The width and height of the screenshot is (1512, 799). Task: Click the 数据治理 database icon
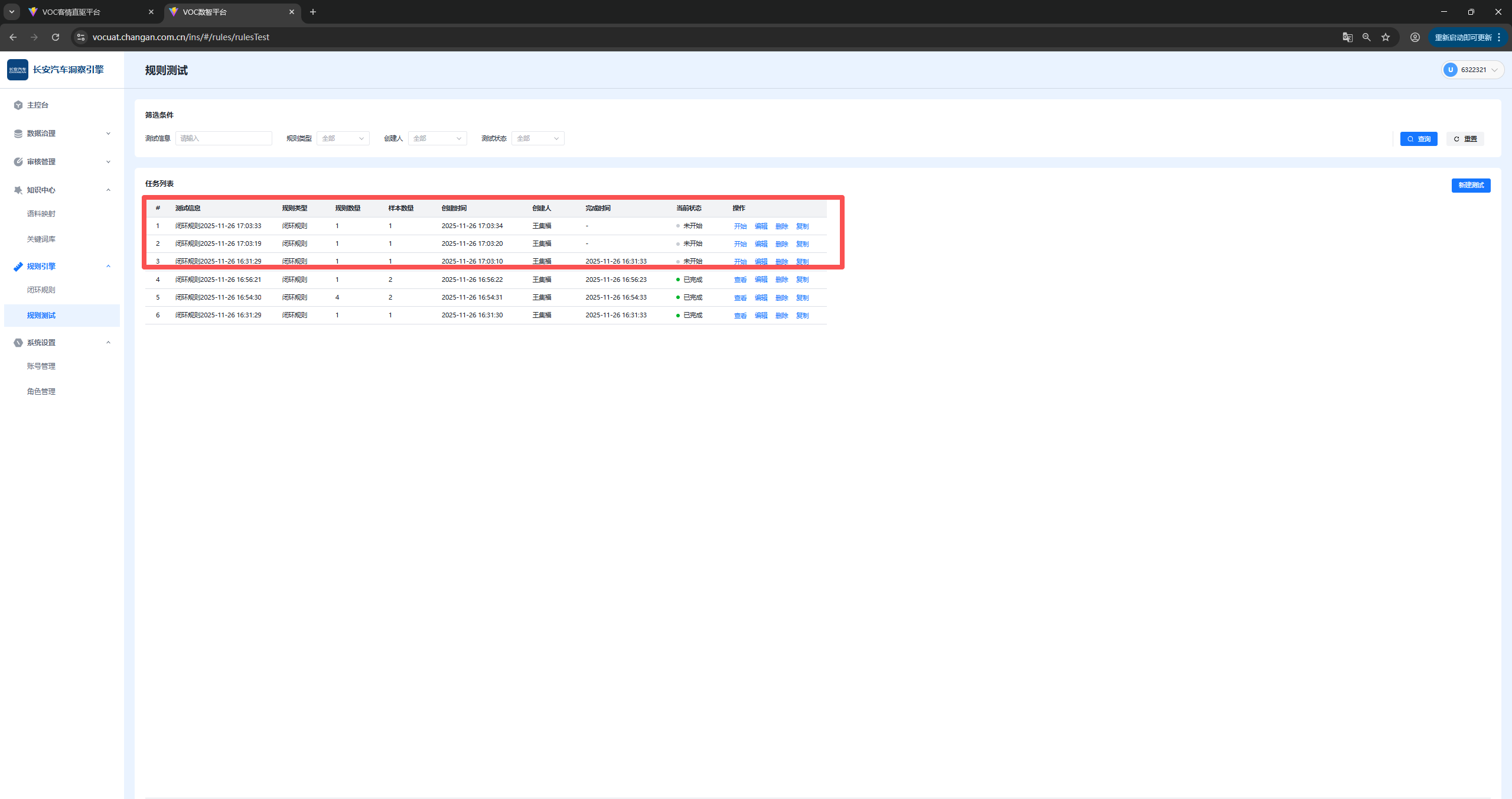[x=18, y=134]
